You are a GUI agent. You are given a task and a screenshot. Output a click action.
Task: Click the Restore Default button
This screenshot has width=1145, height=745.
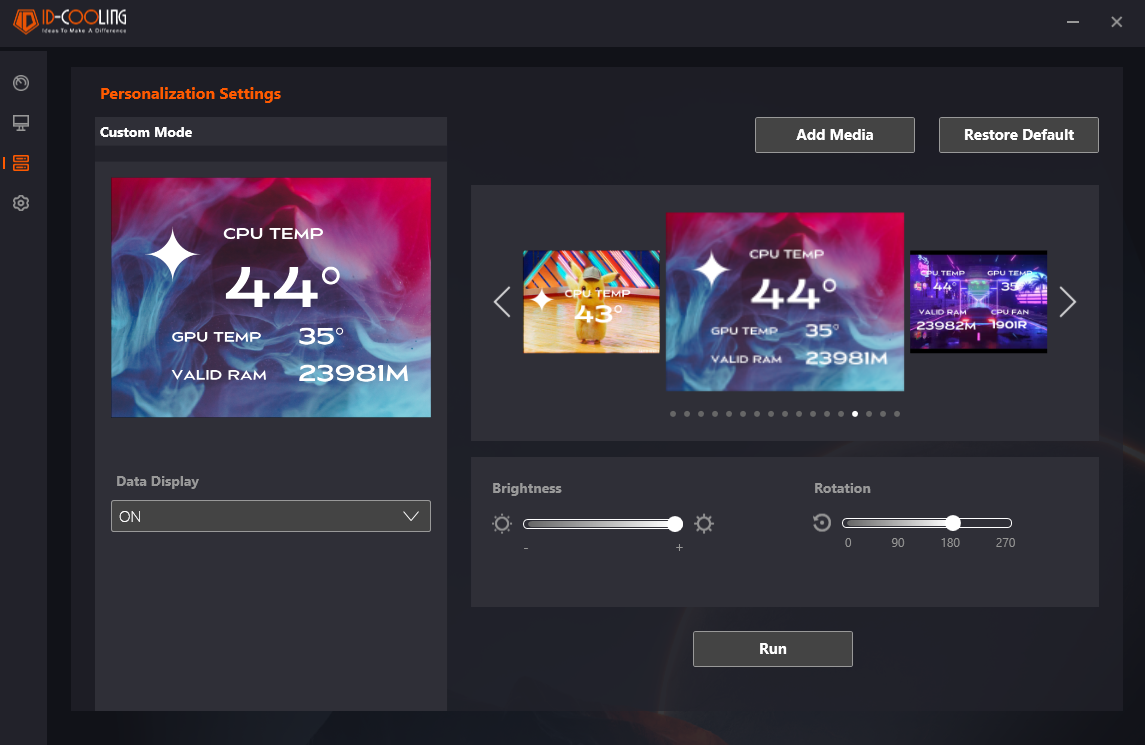pyautogui.click(x=1019, y=135)
